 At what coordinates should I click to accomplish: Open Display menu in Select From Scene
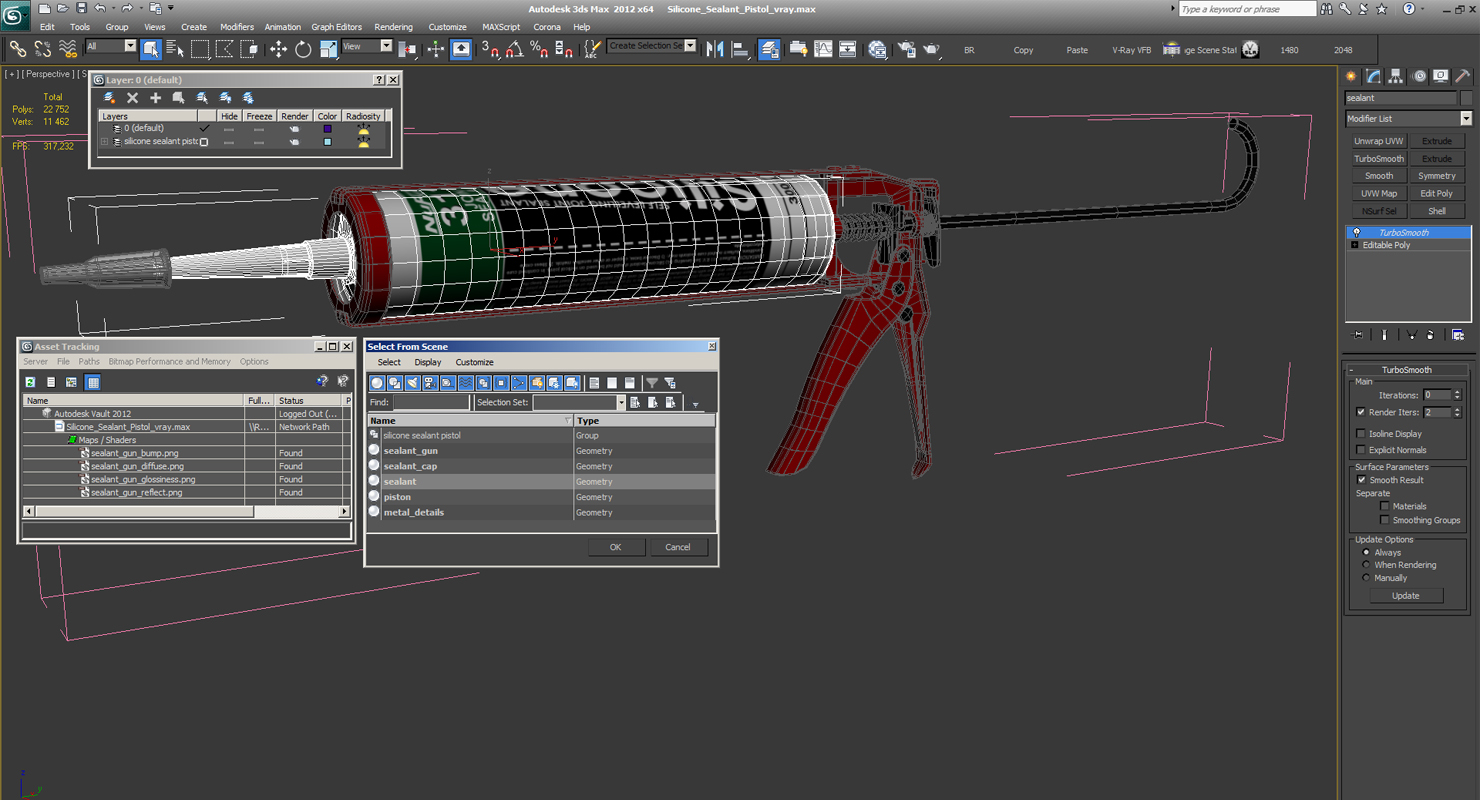tap(428, 362)
